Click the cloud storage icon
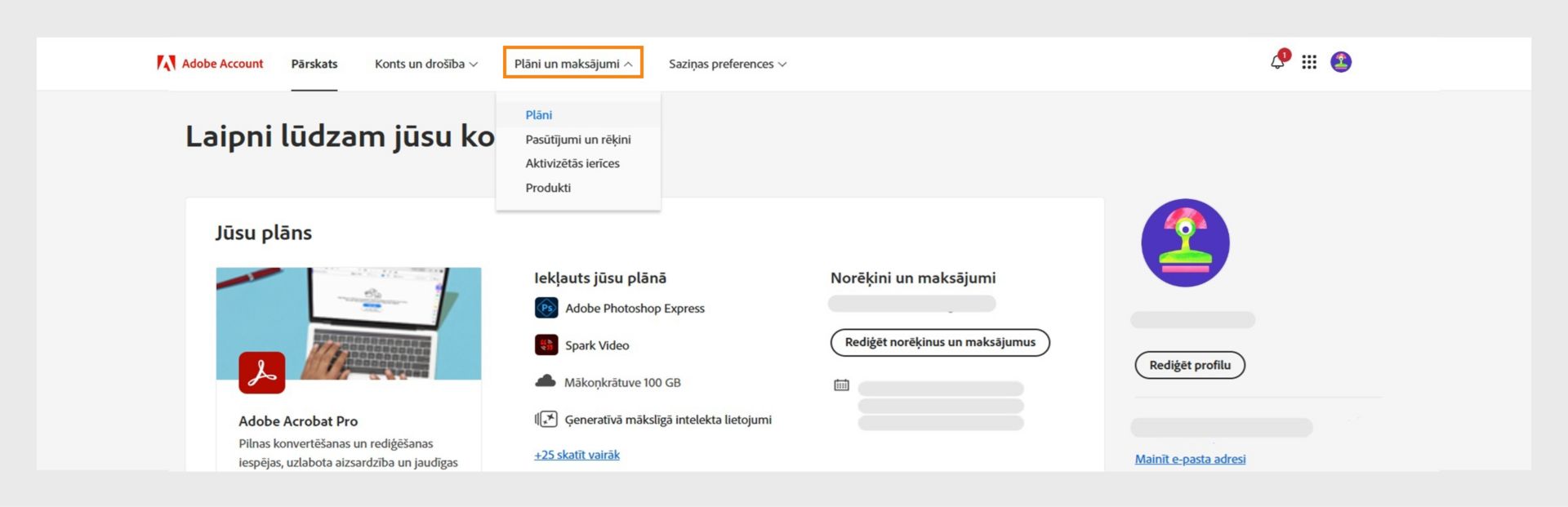 pyautogui.click(x=545, y=381)
